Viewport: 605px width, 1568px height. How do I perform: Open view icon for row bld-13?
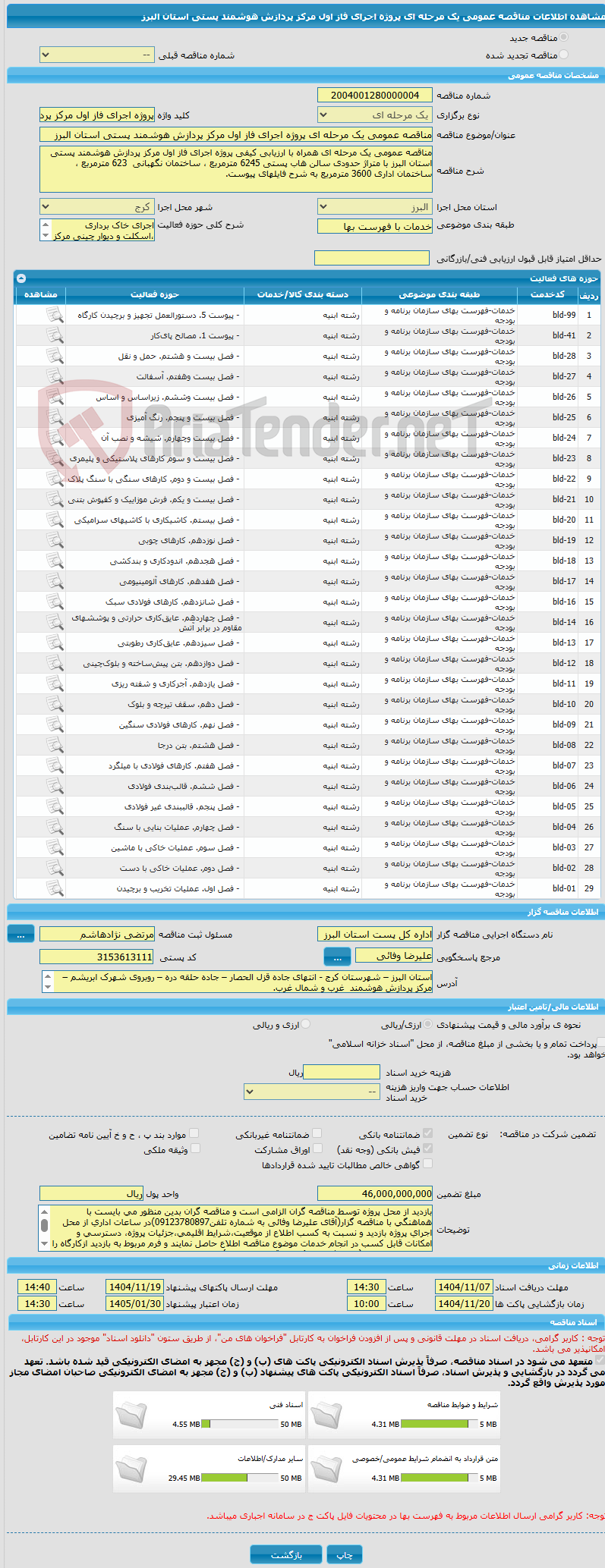55,643
